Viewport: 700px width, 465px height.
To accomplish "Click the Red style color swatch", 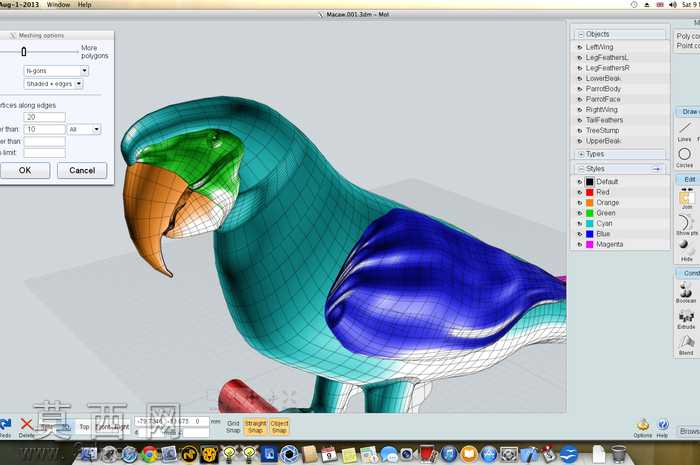I will tap(590, 192).
